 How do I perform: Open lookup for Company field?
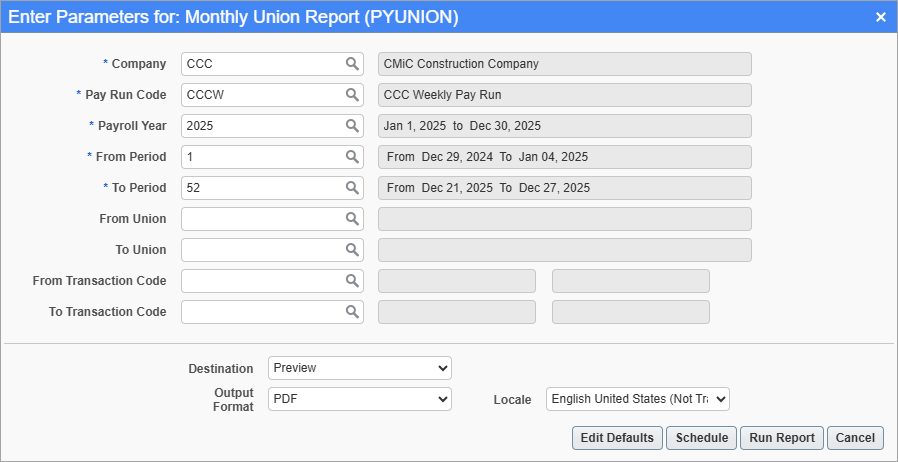click(x=352, y=64)
